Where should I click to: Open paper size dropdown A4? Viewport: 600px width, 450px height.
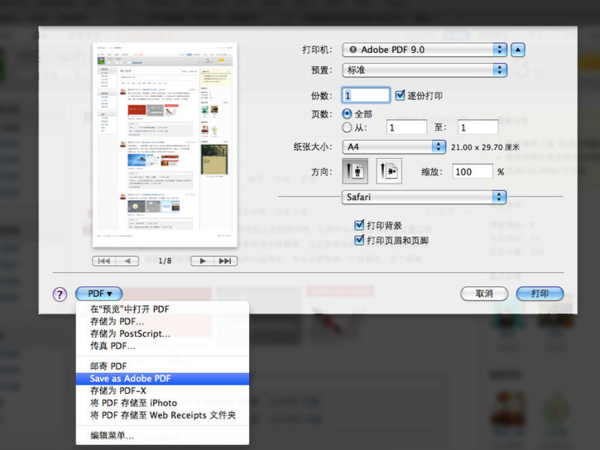[394, 147]
